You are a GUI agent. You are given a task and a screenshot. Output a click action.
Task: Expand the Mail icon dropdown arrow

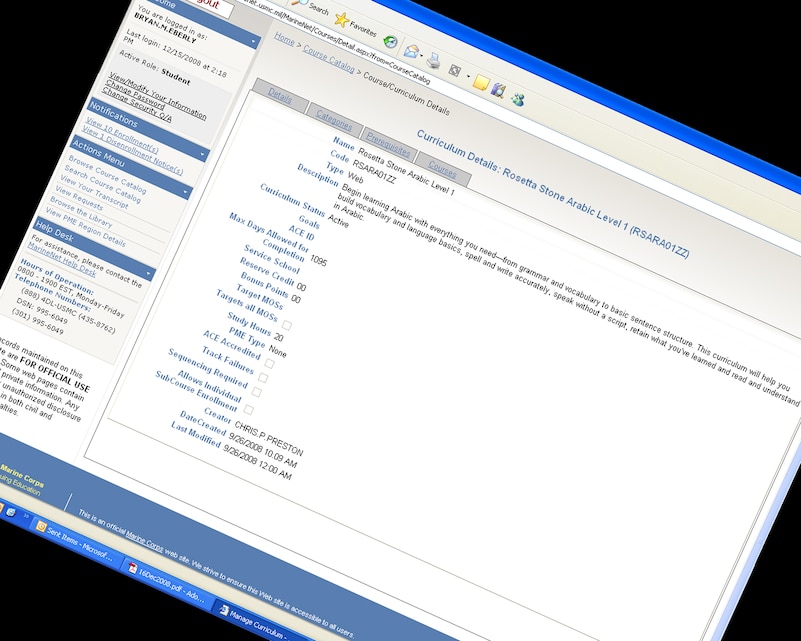pyautogui.click(x=422, y=55)
